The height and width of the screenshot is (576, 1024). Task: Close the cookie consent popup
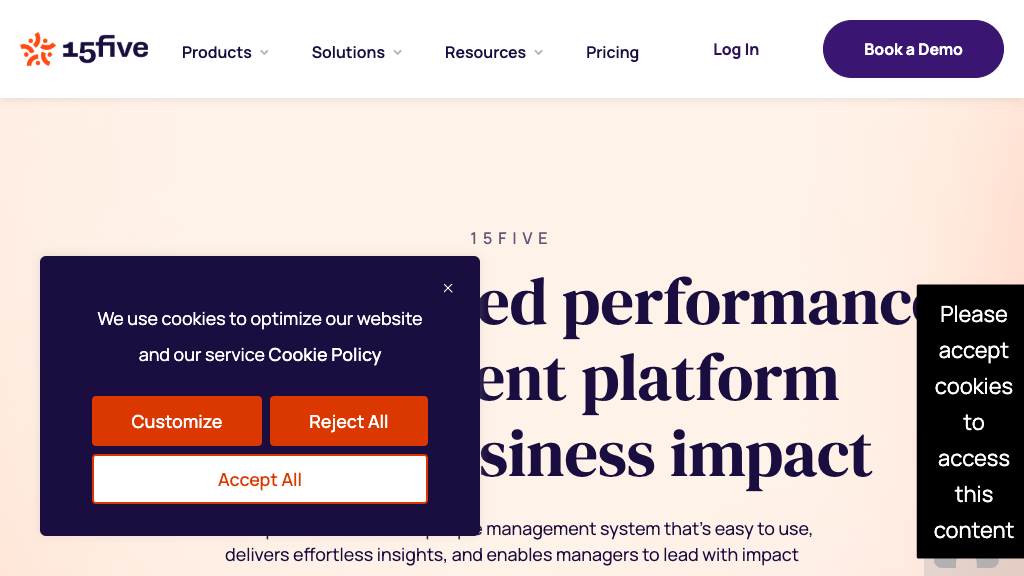pos(448,288)
